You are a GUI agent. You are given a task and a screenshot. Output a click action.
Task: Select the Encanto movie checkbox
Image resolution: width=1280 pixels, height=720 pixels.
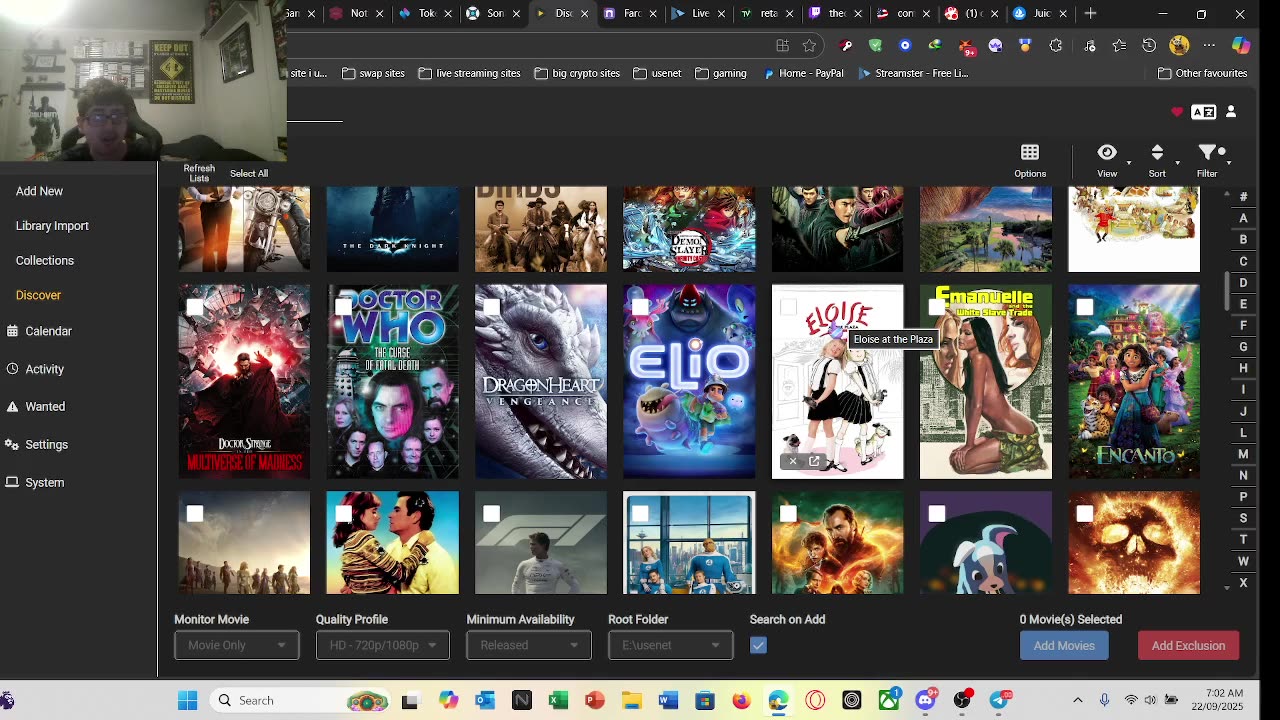(x=1085, y=307)
